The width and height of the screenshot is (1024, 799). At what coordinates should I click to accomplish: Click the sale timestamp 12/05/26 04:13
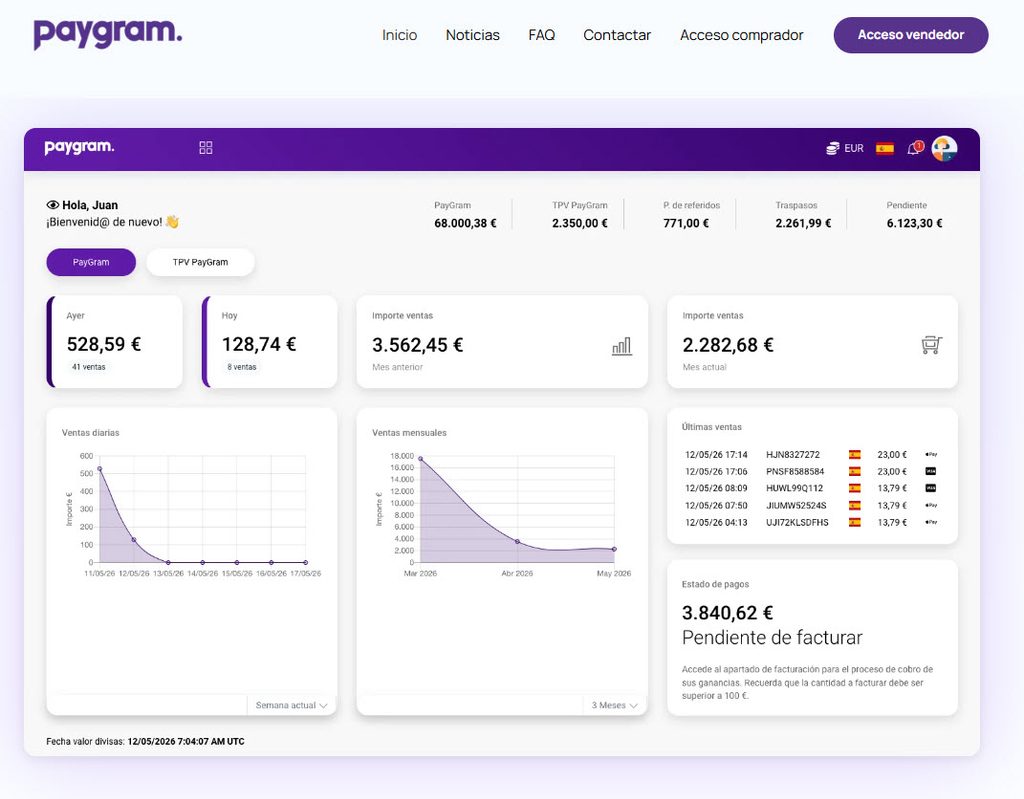click(716, 523)
